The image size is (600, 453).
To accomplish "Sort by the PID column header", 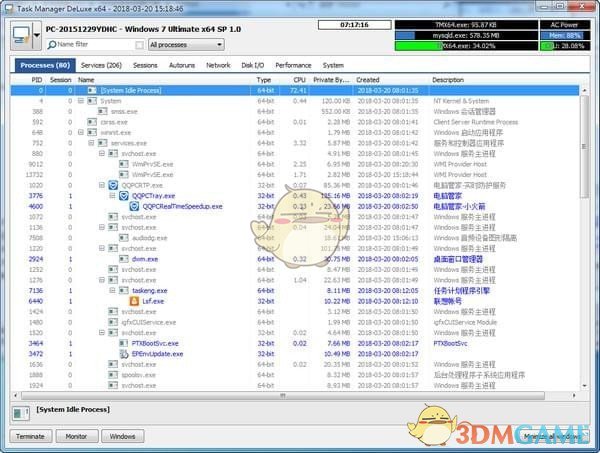I will (x=37, y=80).
